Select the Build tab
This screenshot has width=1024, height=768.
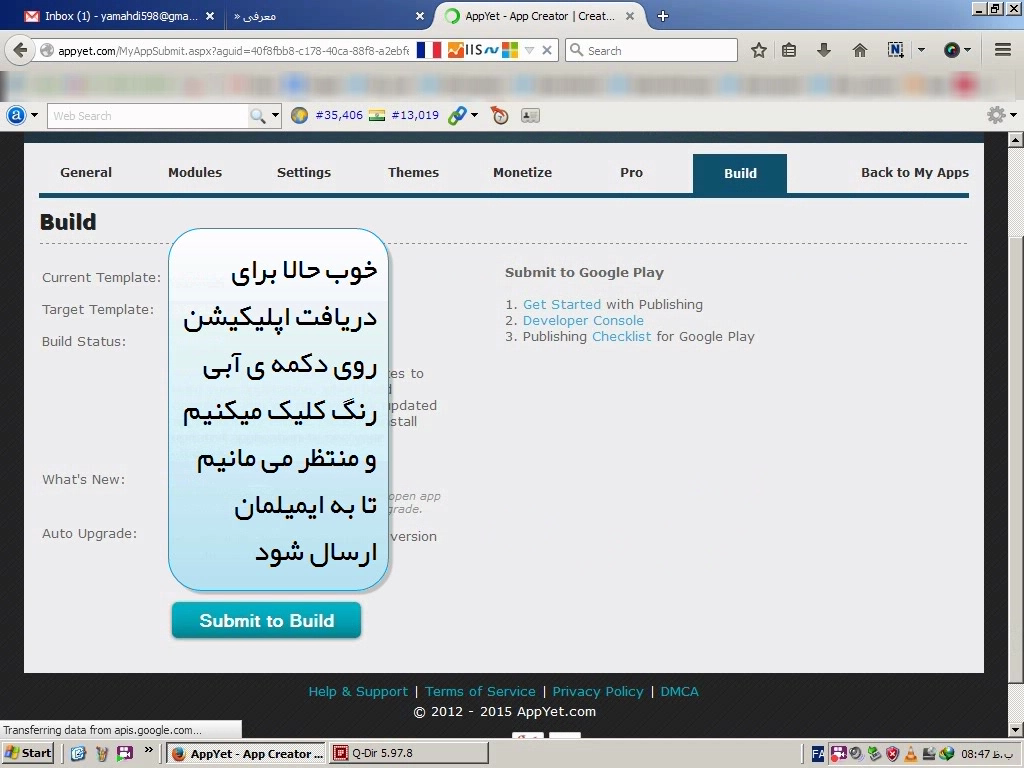740,174
